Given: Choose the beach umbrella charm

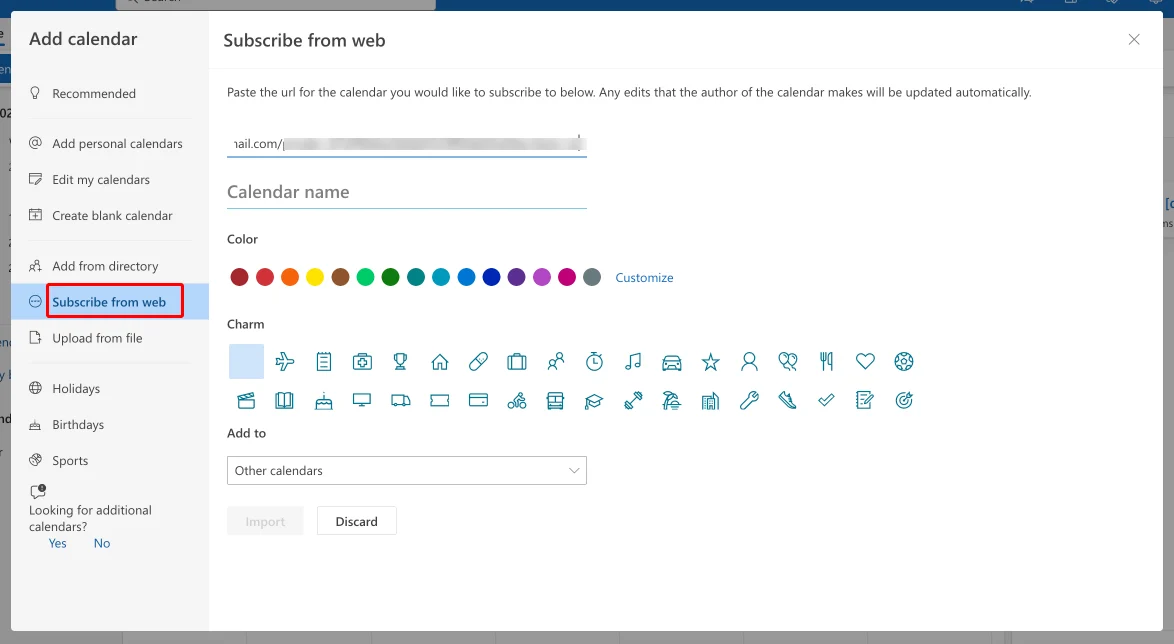Looking at the screenshot, I should pyautogui.click(x=672, y=401).
